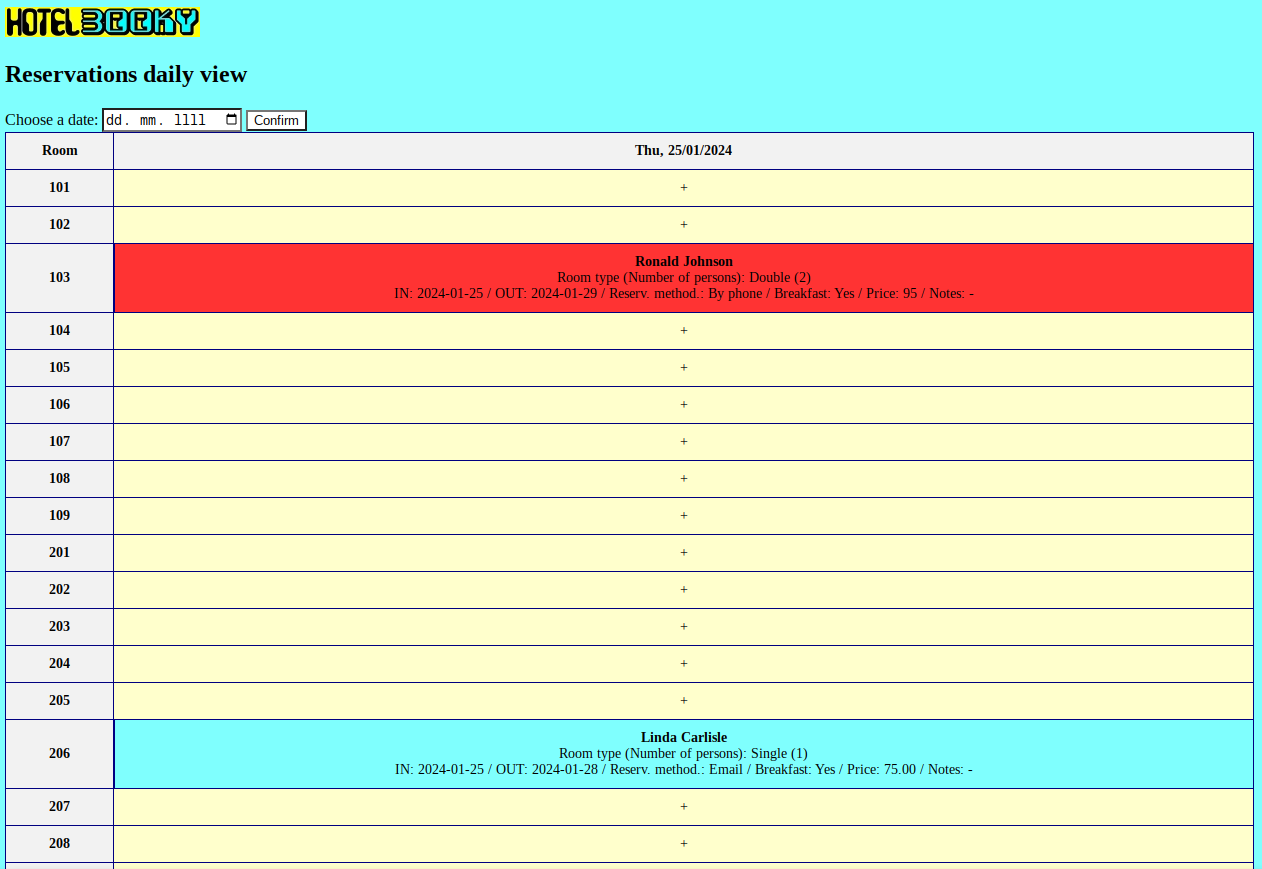This screenshot has height=869, width=1262.
Task: Add reservation with plus for room 208
Action: point(683,844)
